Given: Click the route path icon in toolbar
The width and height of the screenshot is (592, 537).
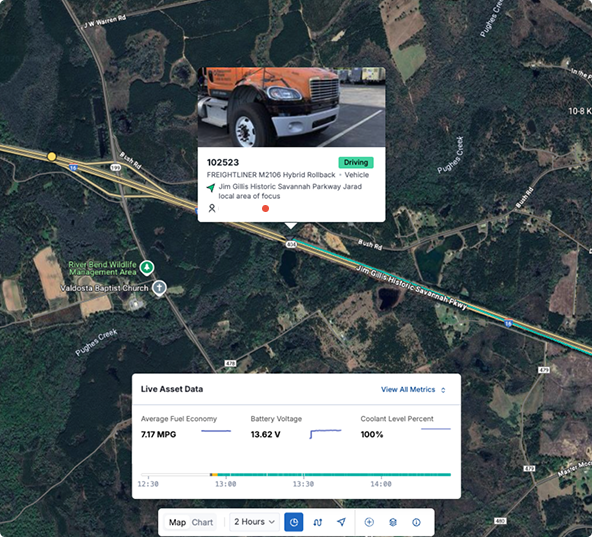Looking at the screenshot, I should point(318,522).
